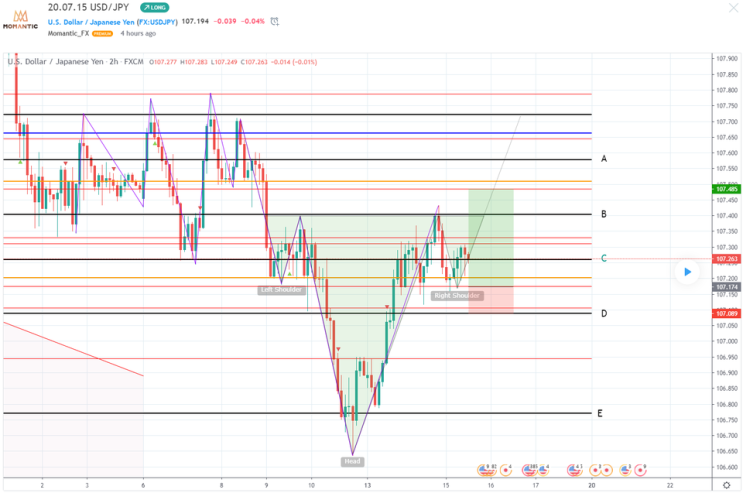Click the alarm clock add-alert icon
The image size is (743, 493).
(274, 21)
